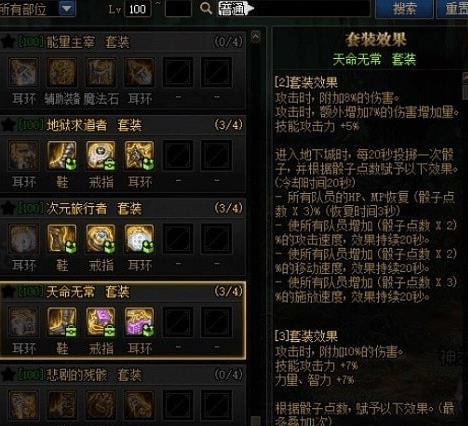Click the 搜索 search button

404,9
